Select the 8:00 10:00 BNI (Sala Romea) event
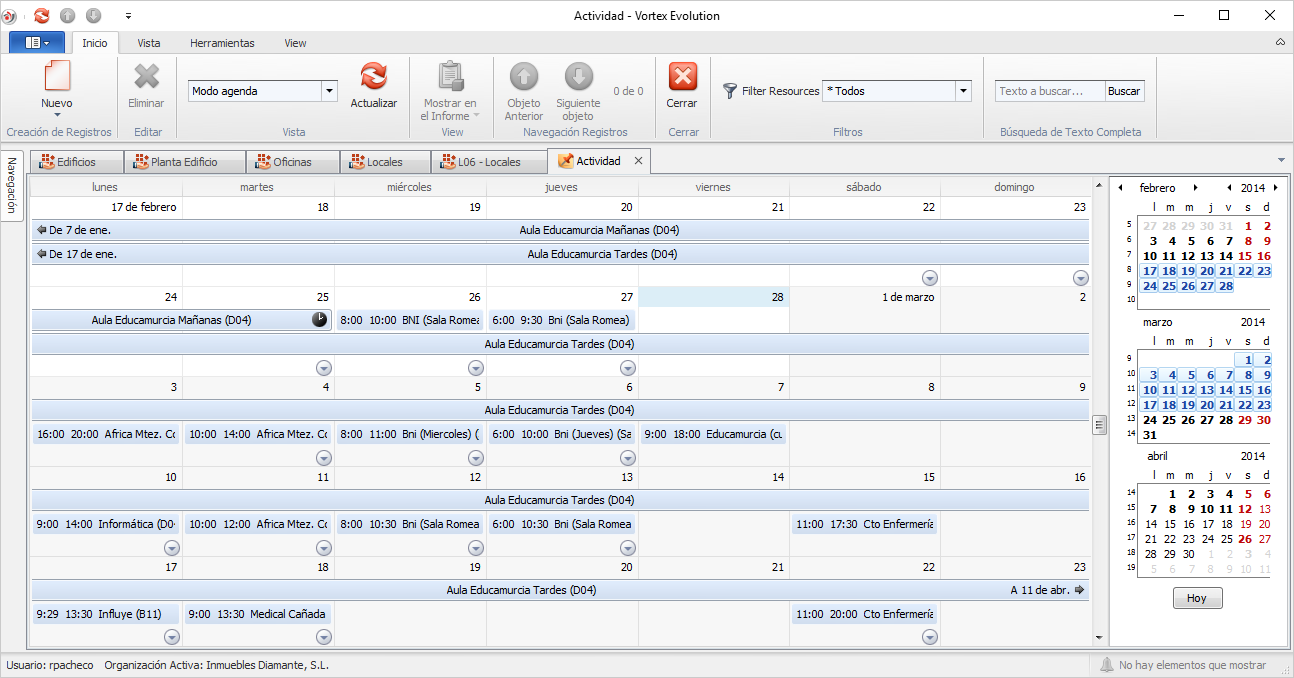Viewport: 1294px width, 678px height. click(409, 320)
